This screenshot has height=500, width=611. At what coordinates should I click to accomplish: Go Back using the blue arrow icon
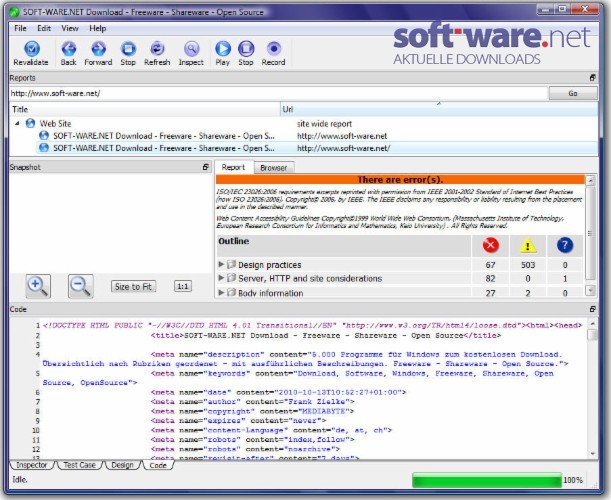69,49
